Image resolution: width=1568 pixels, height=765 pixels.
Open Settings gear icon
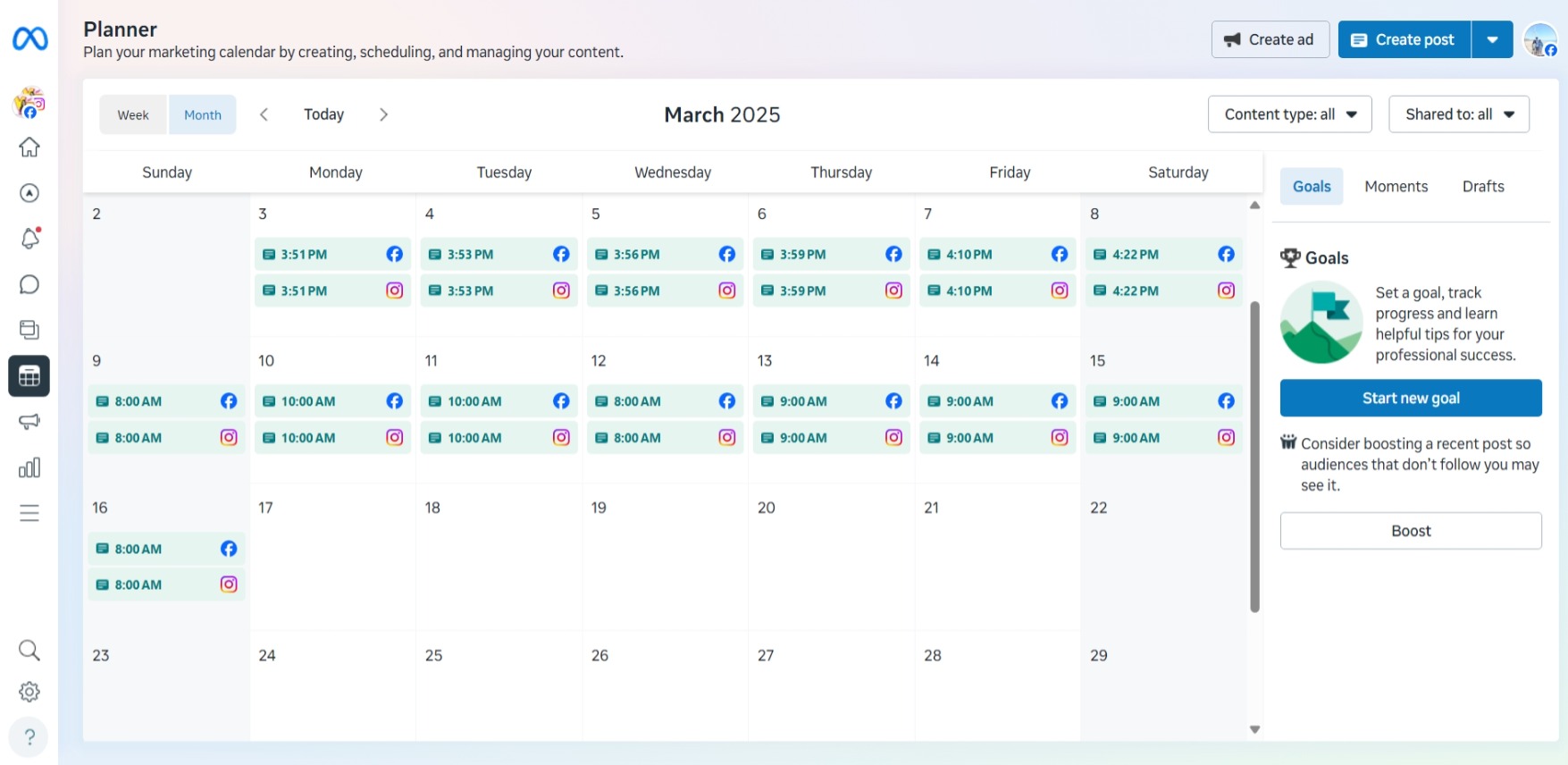(x=29, y=692)
